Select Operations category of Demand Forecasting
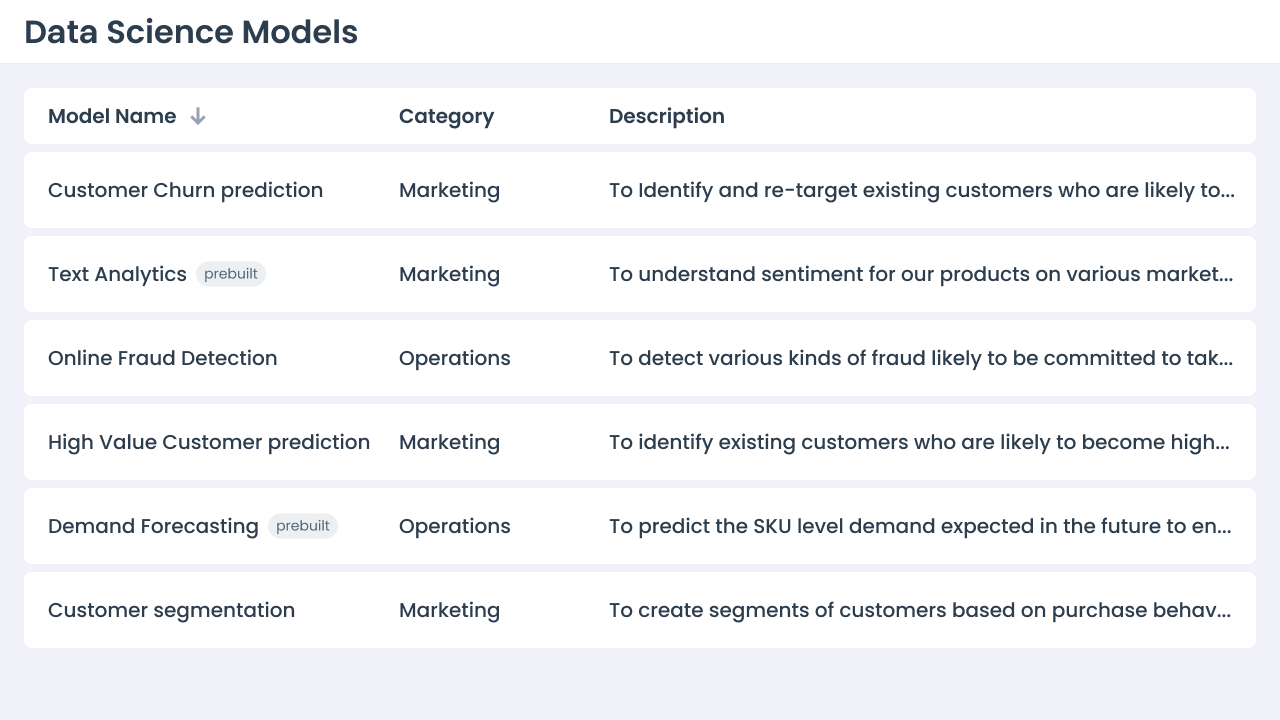1280x720 pixels. coord(455,526)
